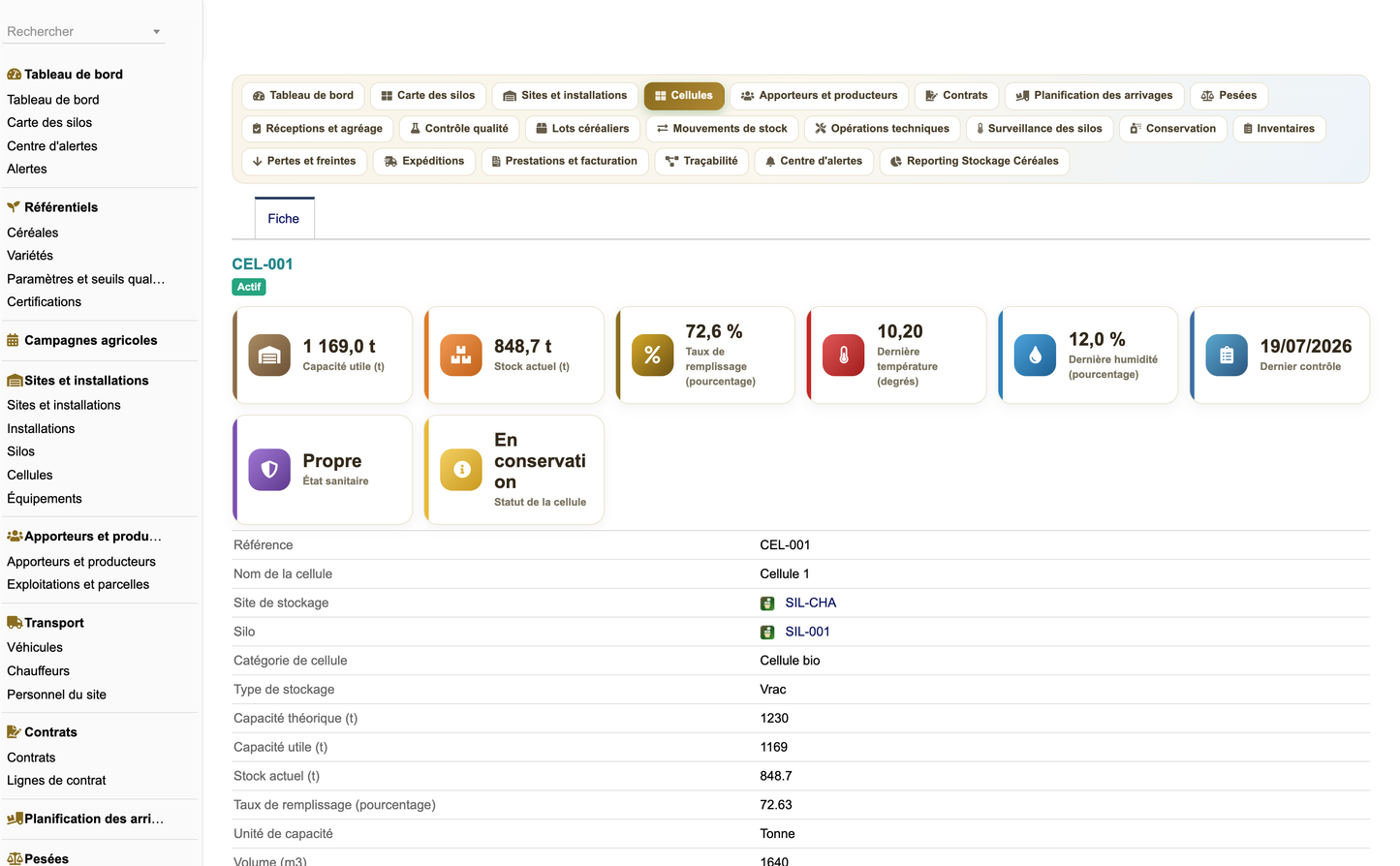This screenshot has width=1400, height=866.
Task: Click the red thermometer temperature icon
Action: click(844, 356)
